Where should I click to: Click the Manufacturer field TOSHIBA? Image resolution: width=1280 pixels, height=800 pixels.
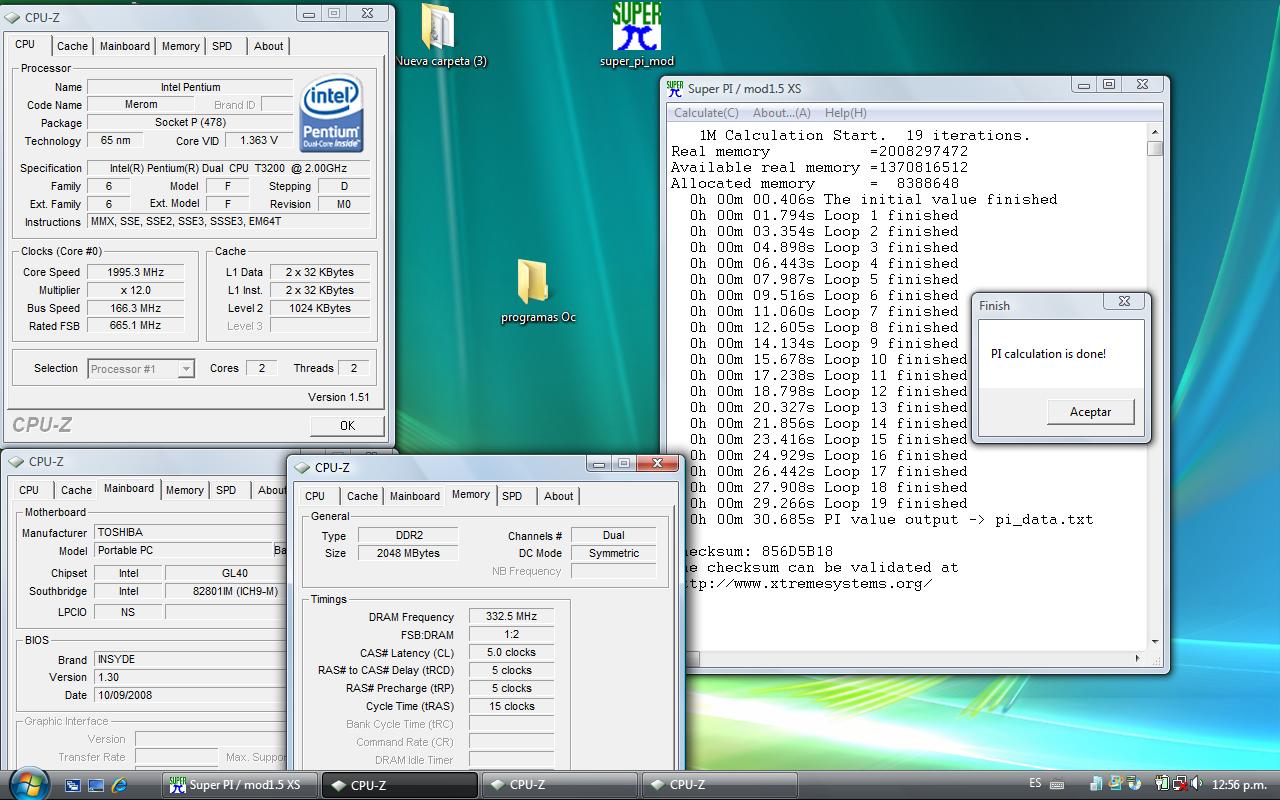click(192, 533)
